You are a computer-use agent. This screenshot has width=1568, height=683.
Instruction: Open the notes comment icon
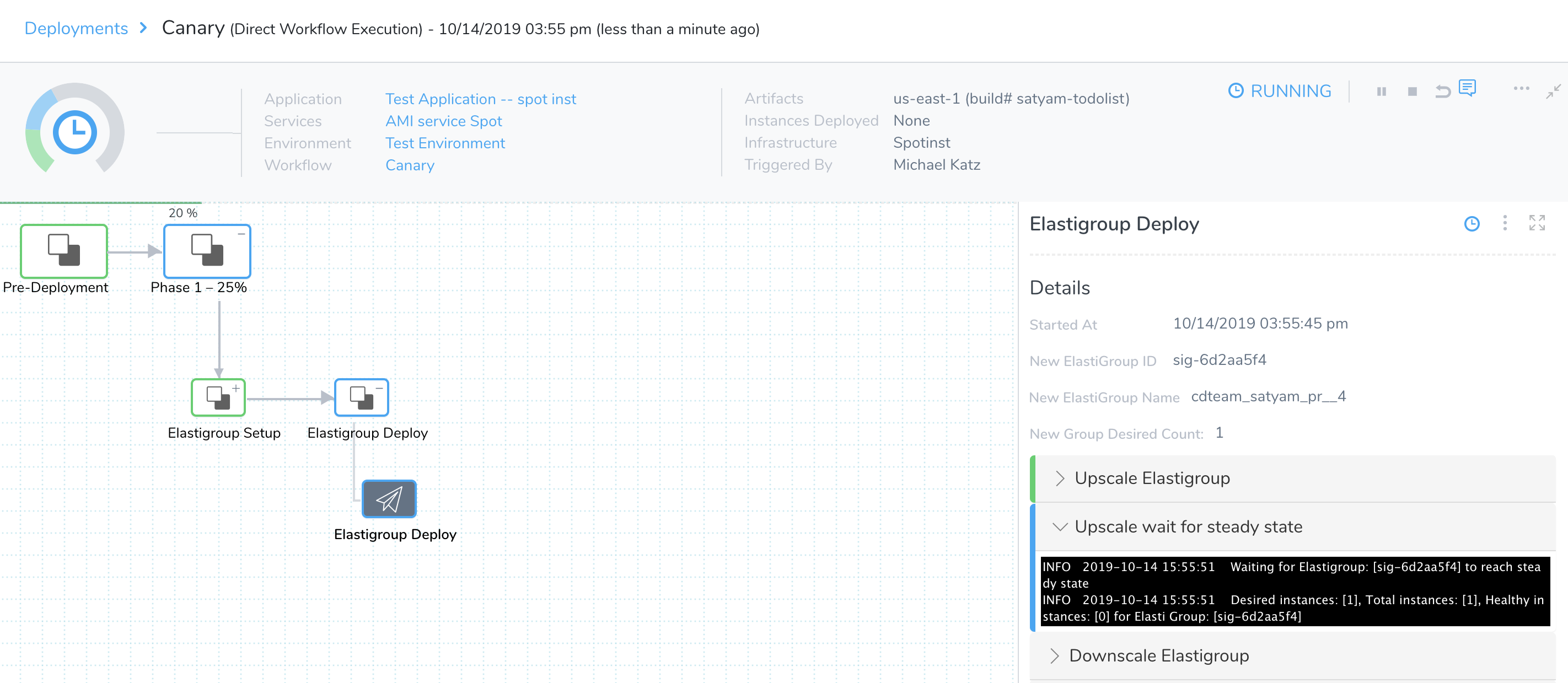coord(1468,88)
